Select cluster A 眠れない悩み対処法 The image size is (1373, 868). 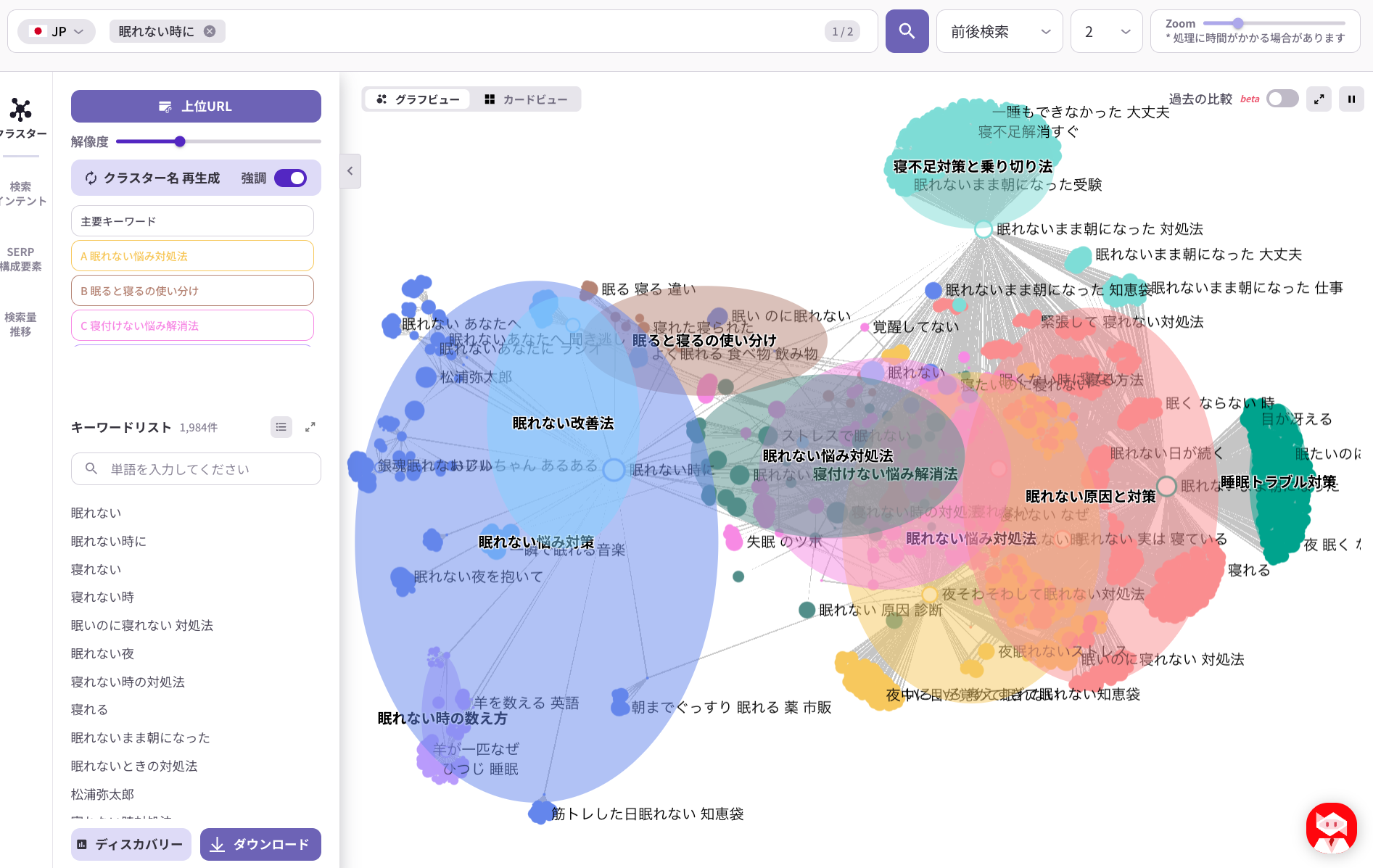pyautogui.click(x=192, y=256)
